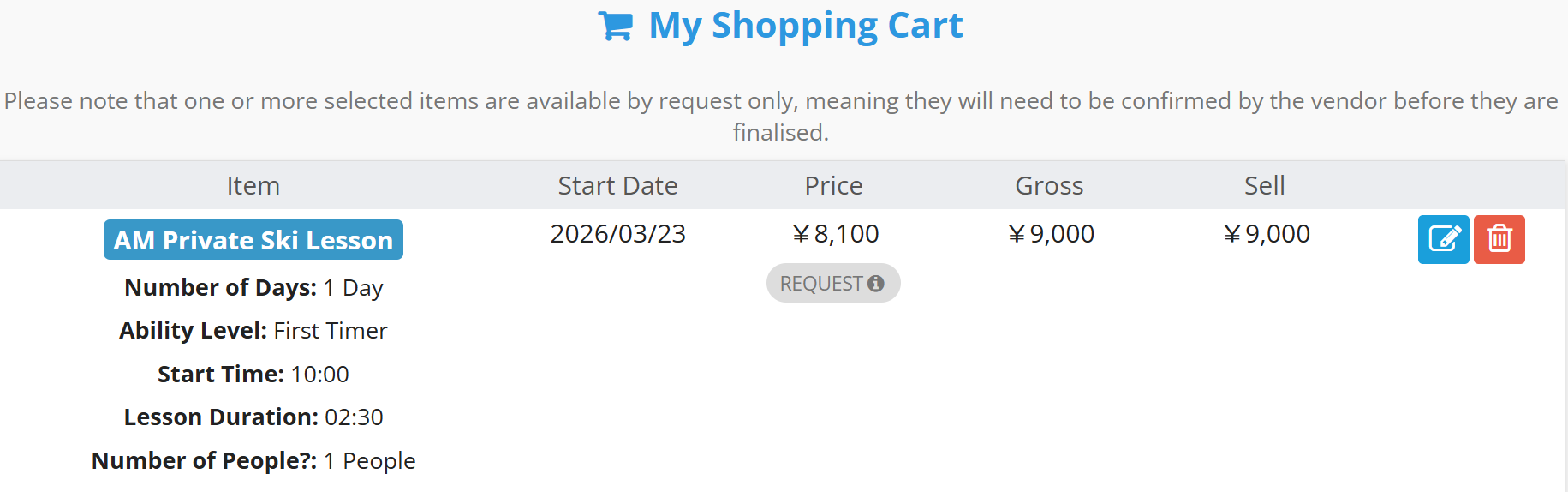Click the Number of Days detail line

click(253, 288)
